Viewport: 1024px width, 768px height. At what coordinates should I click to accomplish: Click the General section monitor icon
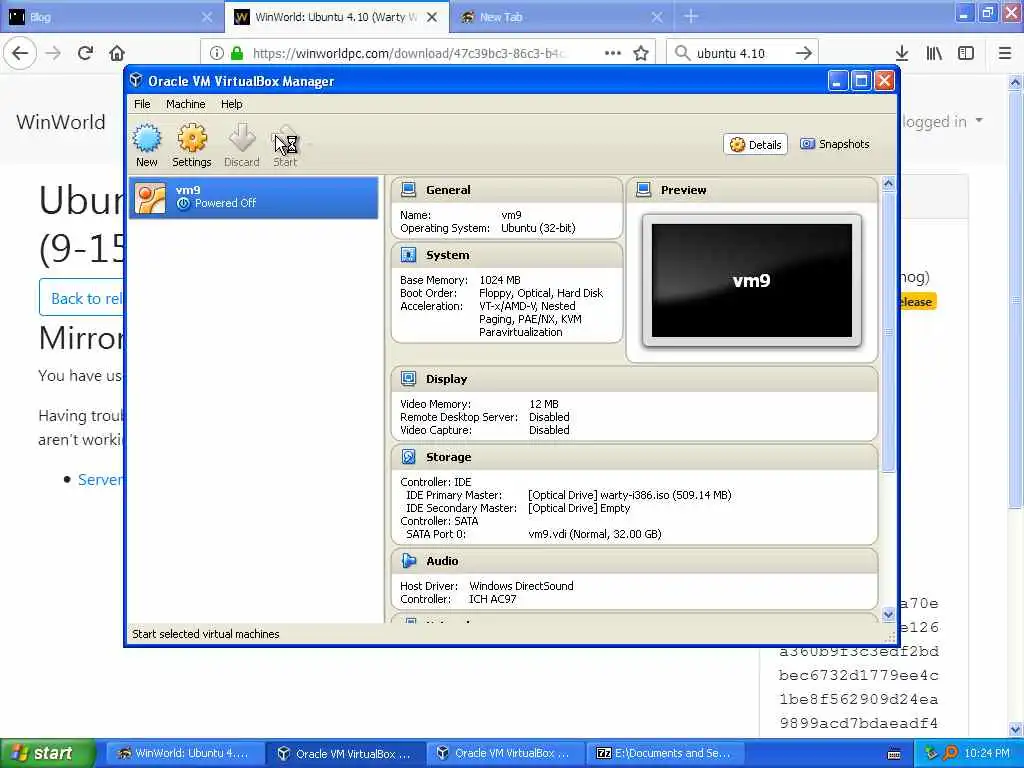point(409,190)
